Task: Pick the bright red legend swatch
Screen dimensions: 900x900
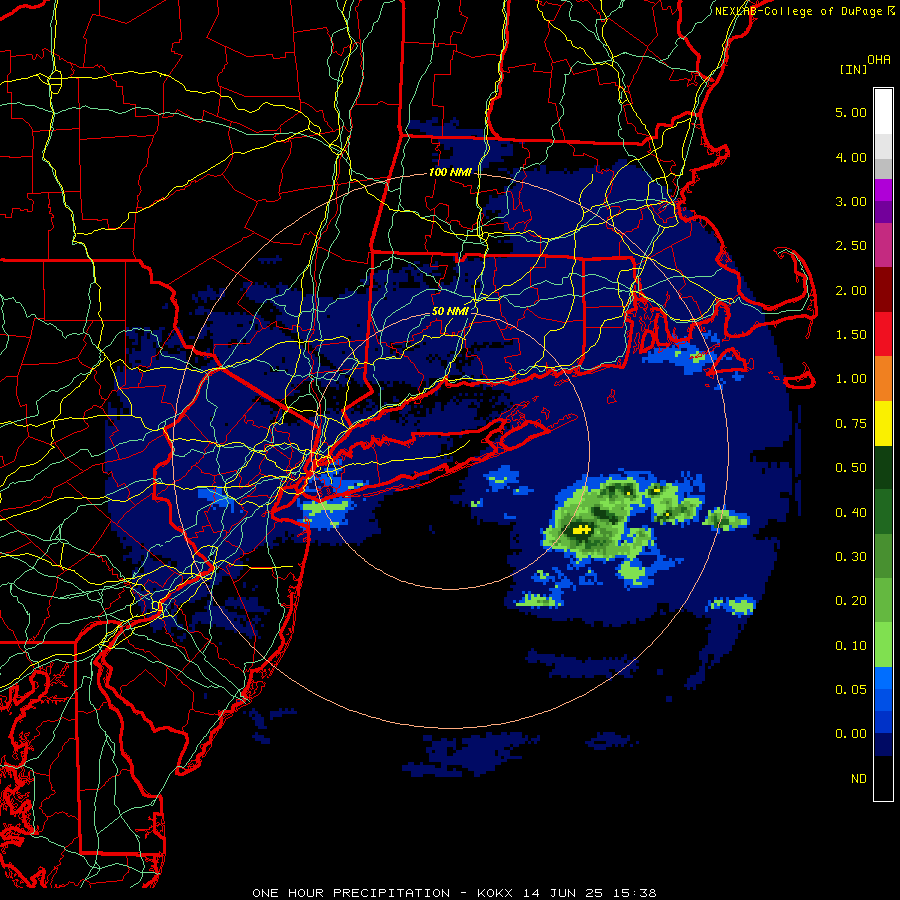Action: pos(883,334)
